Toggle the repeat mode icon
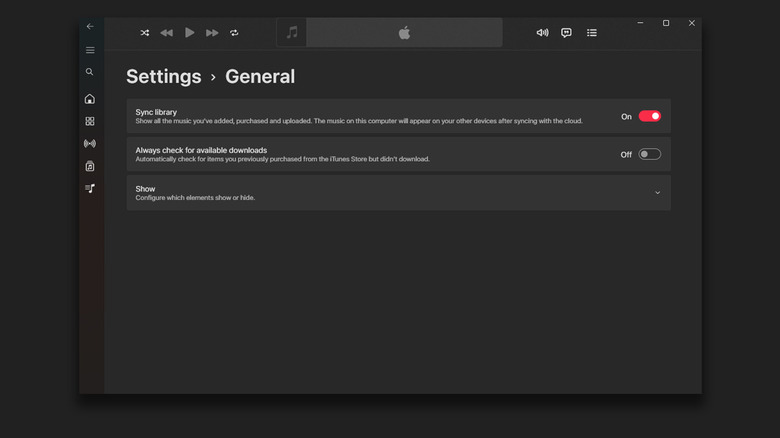Viewport: 780px width, 438px height. [x=234, y=33]
